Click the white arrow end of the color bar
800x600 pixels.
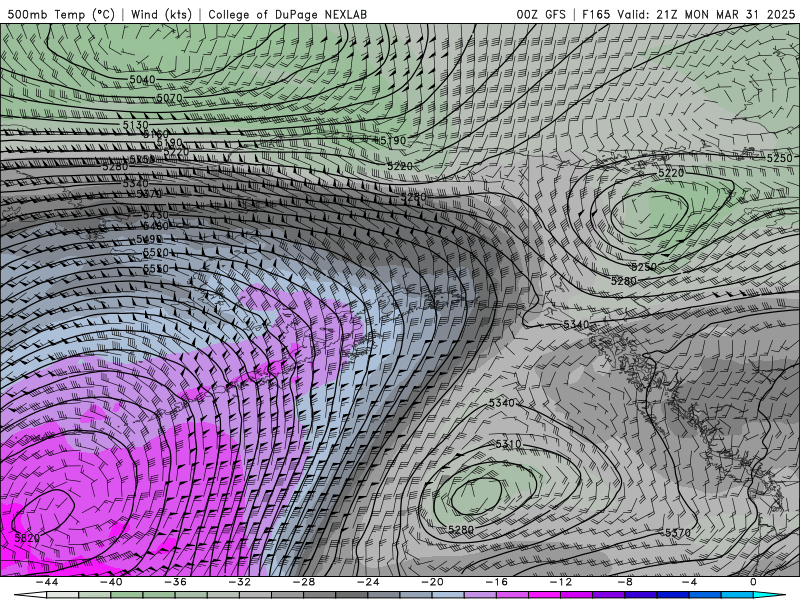(30, 595)
